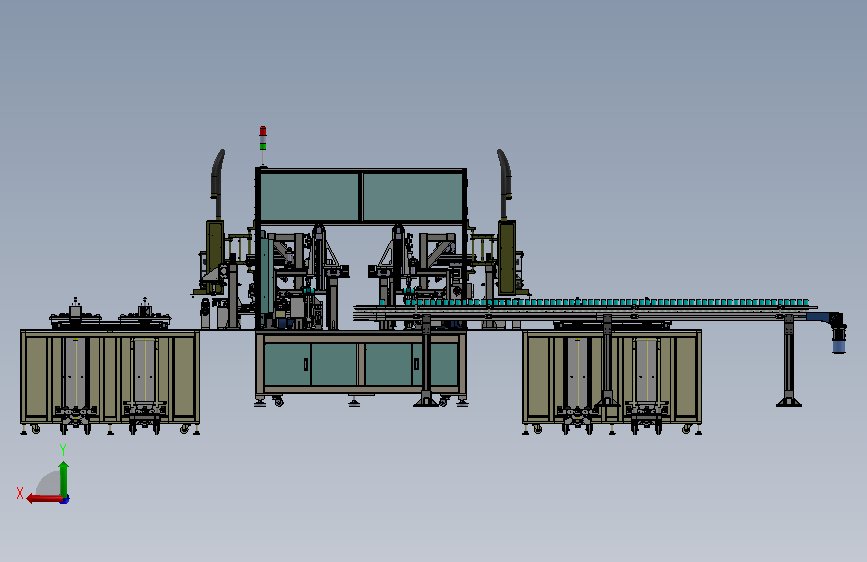Screen dimensions: 867x562
Task: Select the blue conveyor motor at the conveyor end
Action: tap(839, 339)
